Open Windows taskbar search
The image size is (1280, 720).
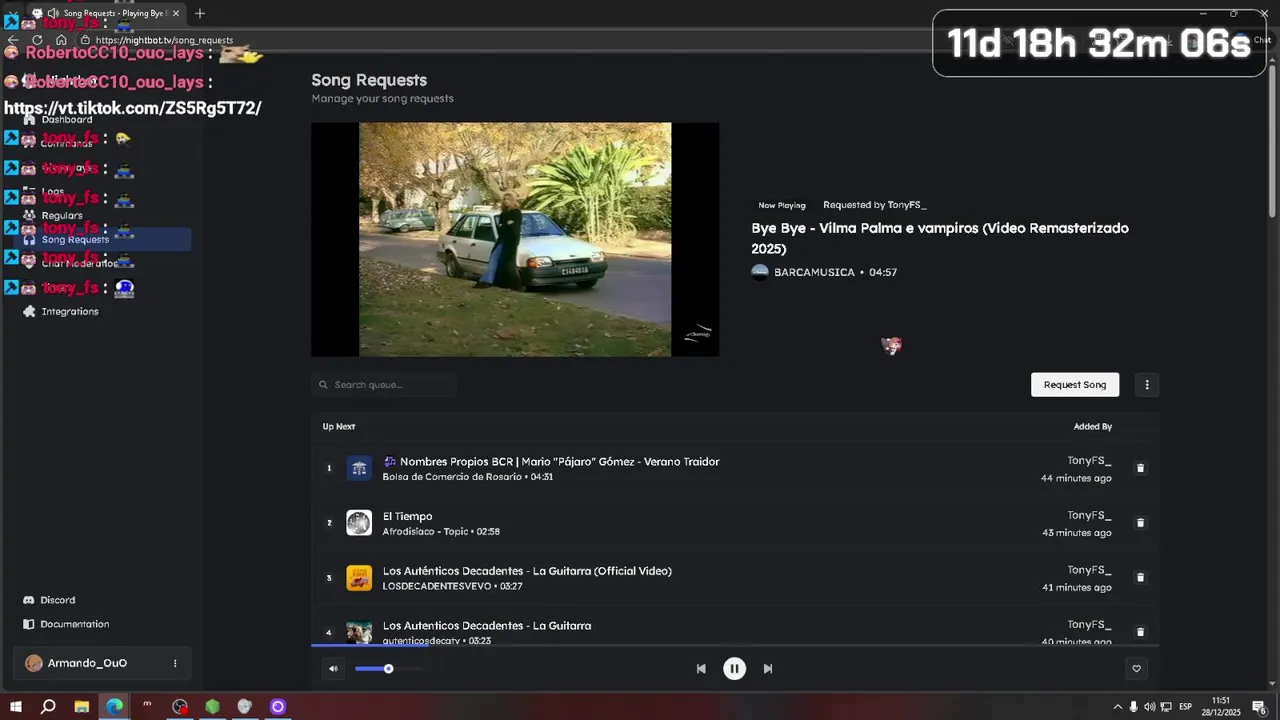coord(48,707)
